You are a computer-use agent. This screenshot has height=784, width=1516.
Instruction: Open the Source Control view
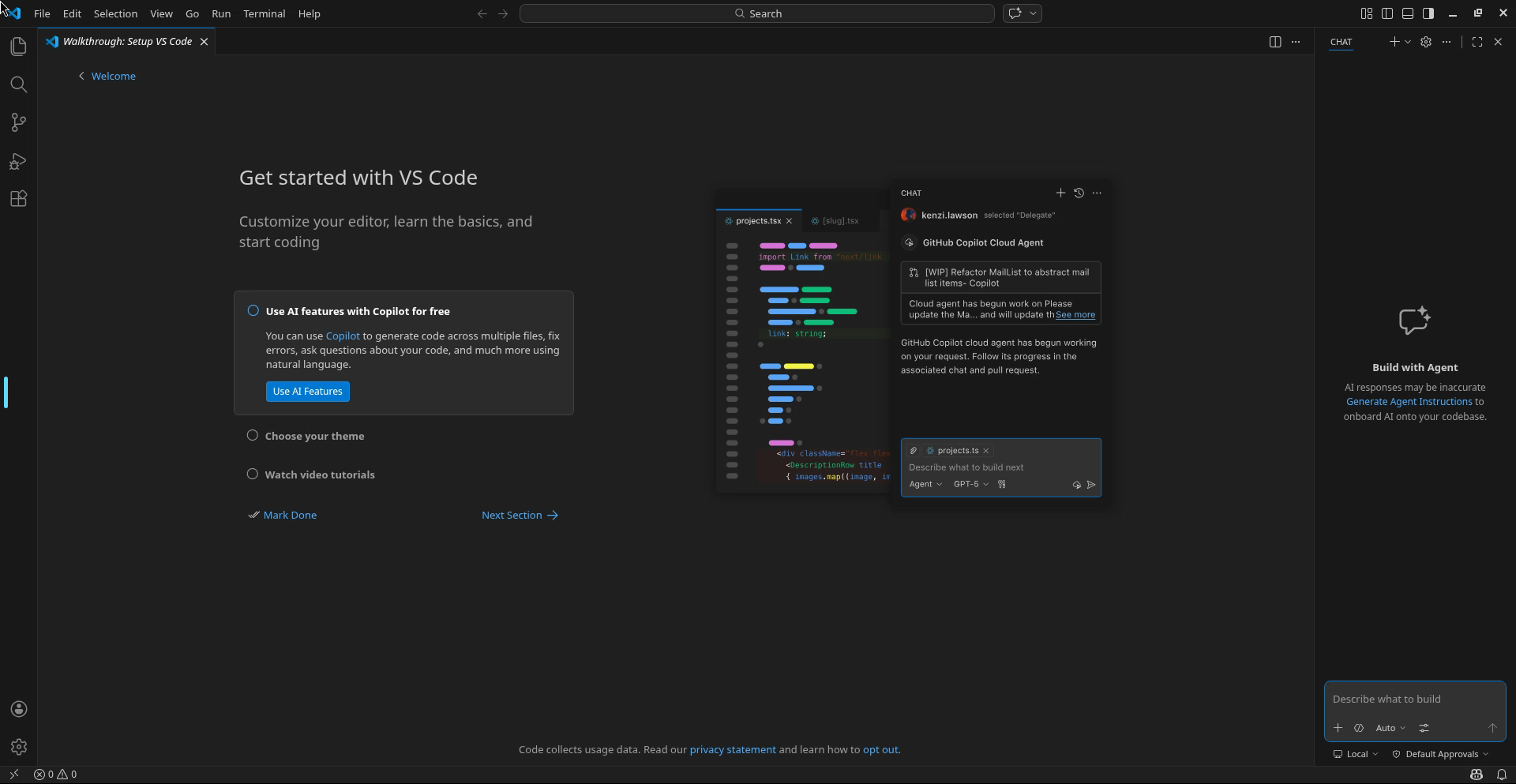(18, 122)
